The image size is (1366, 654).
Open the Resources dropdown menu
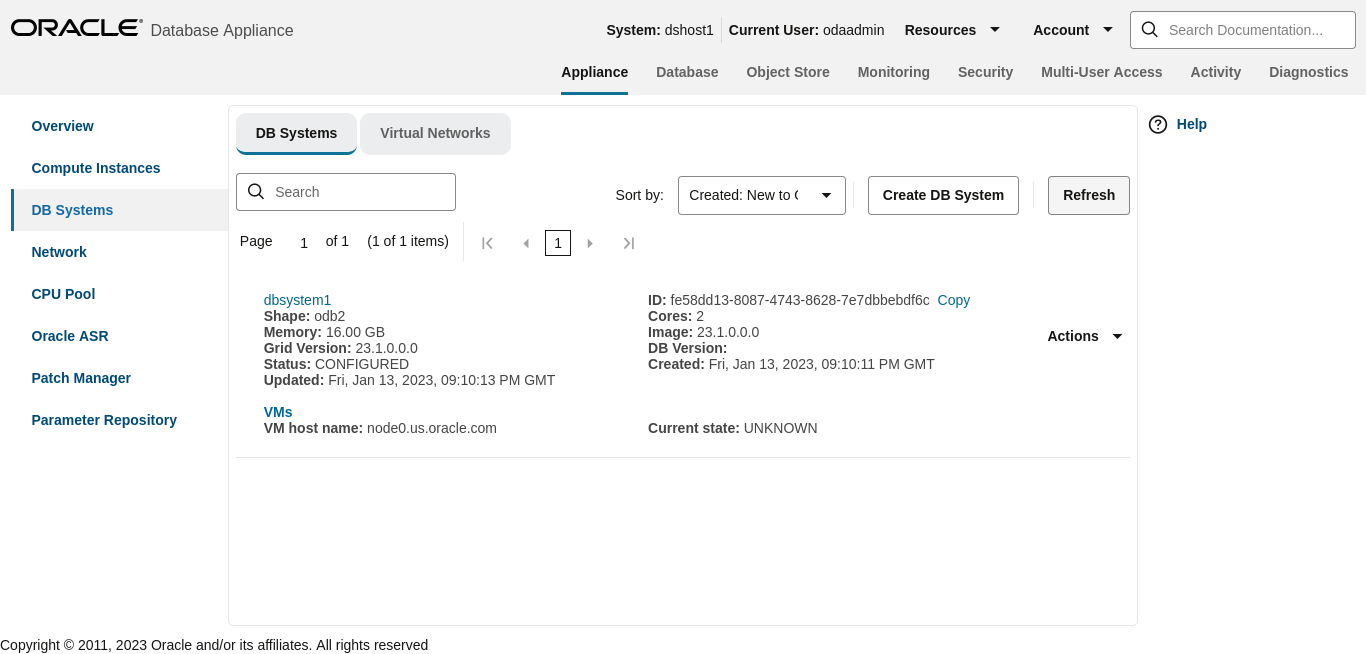point(952,30)
